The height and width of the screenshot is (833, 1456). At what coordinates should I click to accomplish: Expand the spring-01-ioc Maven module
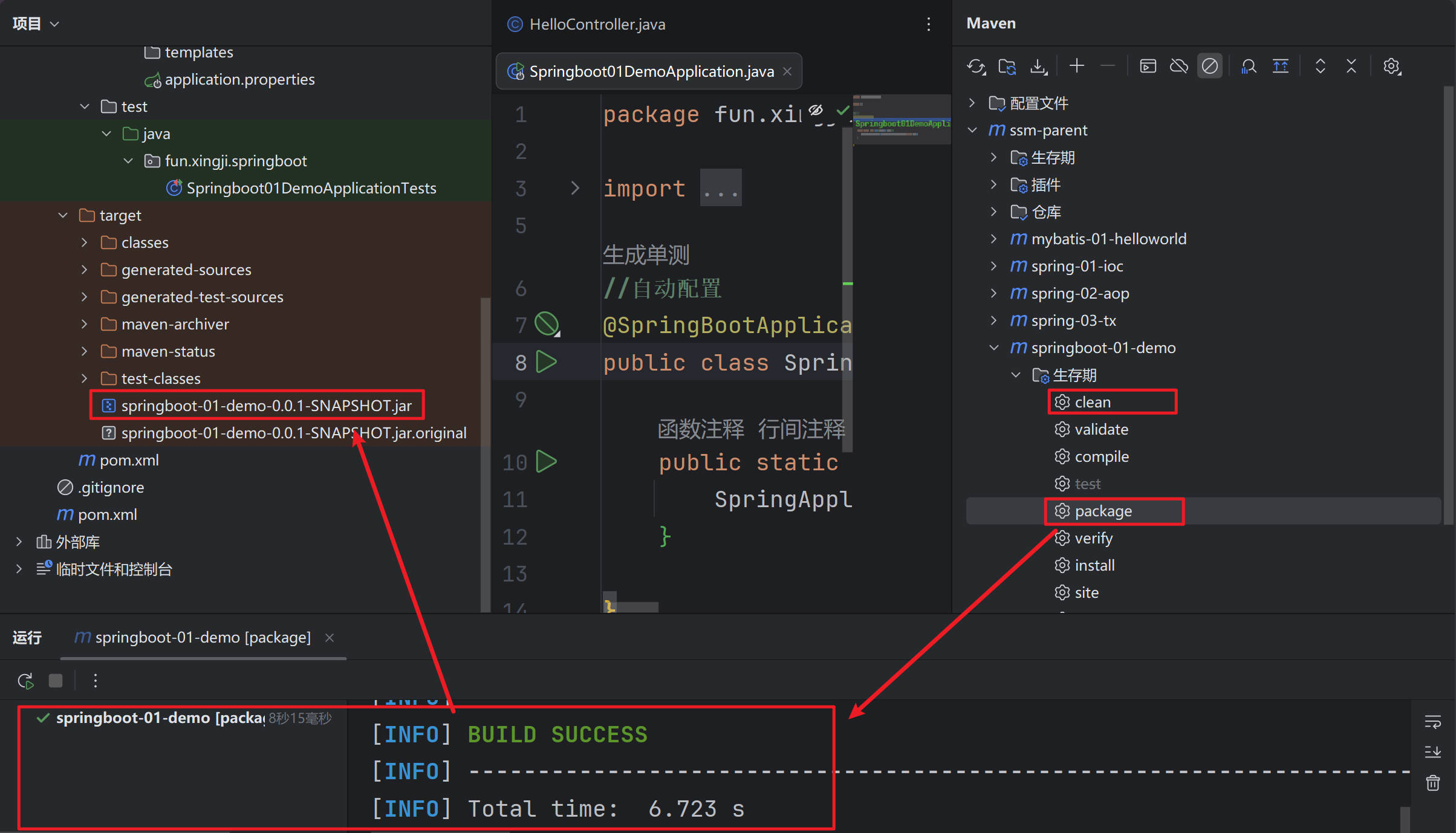pos(993,266)
